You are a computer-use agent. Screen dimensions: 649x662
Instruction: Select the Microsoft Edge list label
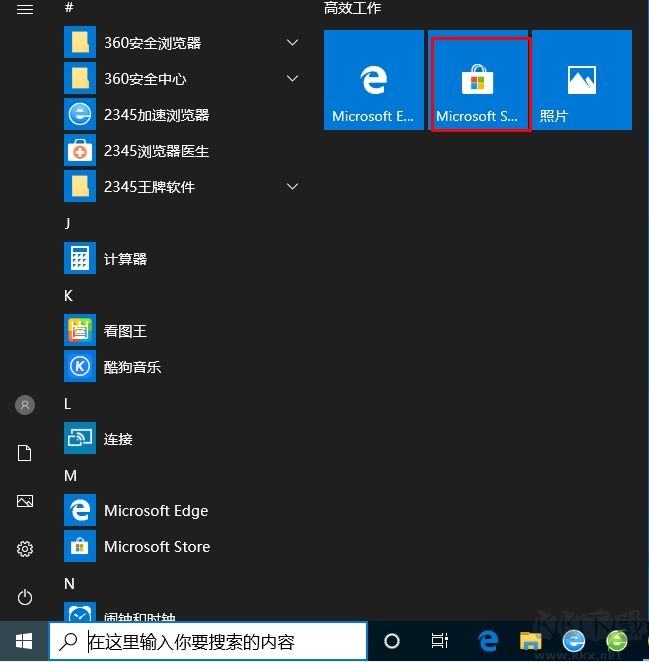[156, 511]
